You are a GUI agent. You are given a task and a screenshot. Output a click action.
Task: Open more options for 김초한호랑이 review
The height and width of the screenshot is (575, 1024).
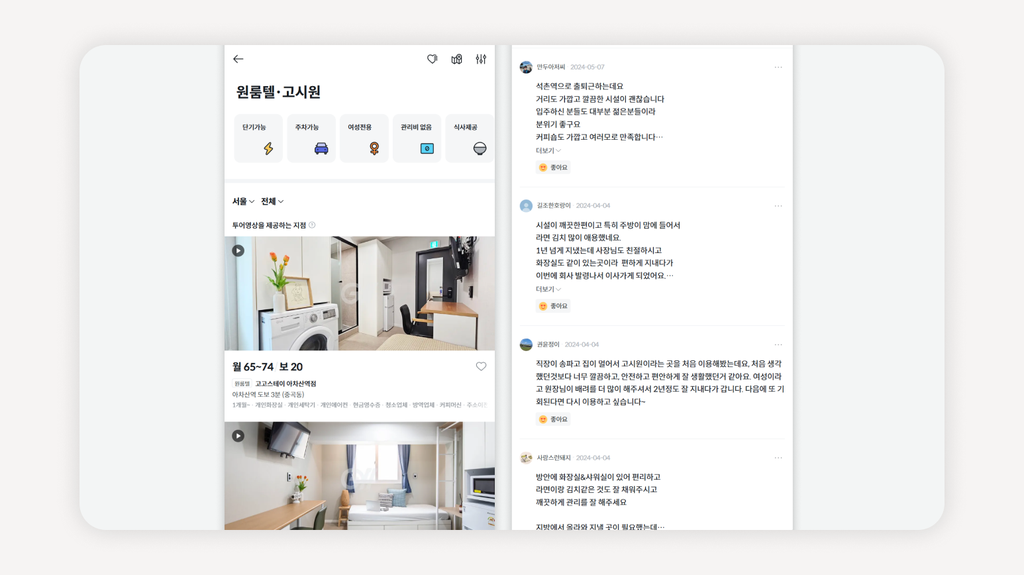(778, 206)
